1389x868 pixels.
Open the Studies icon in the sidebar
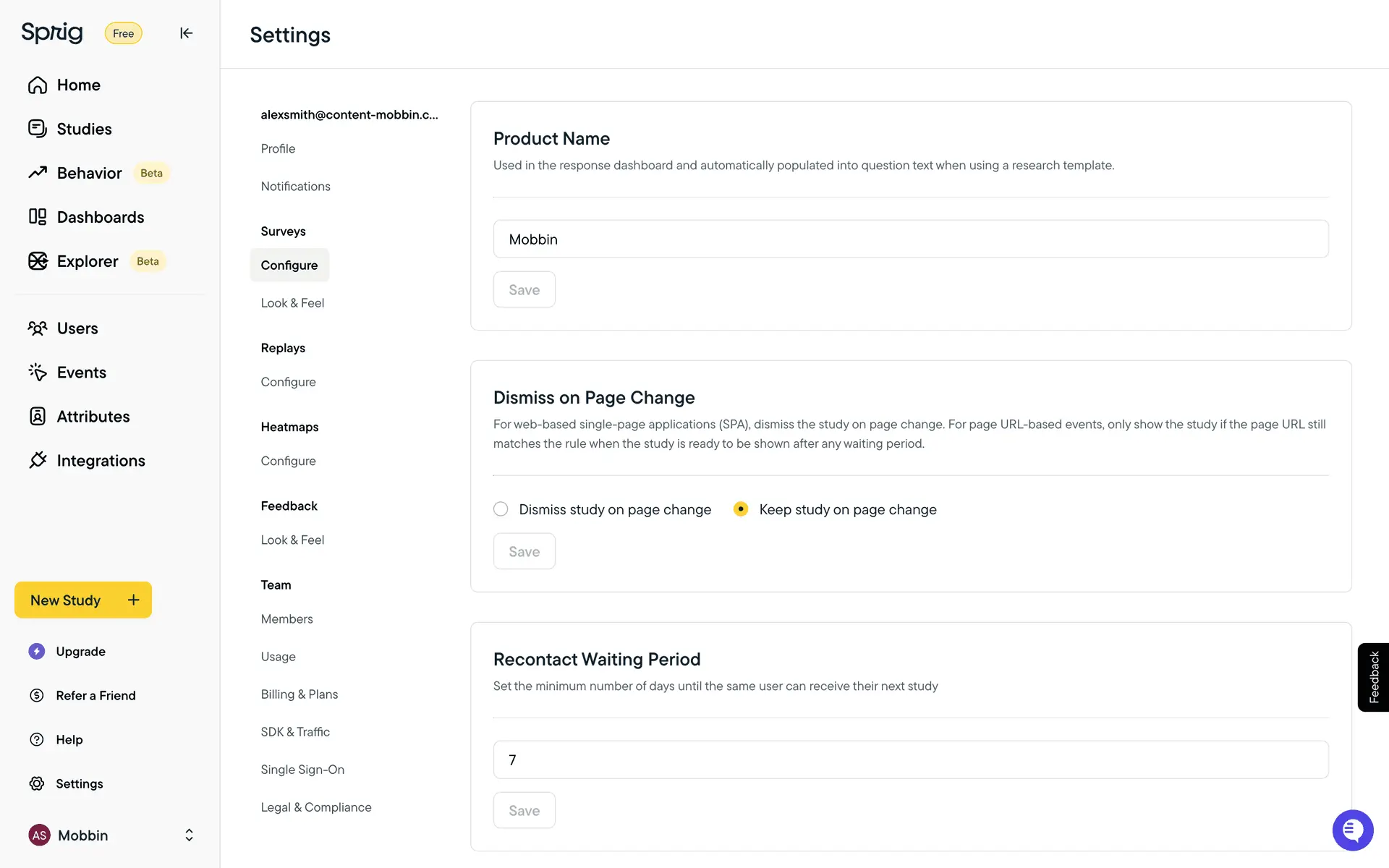pos(38,129)
